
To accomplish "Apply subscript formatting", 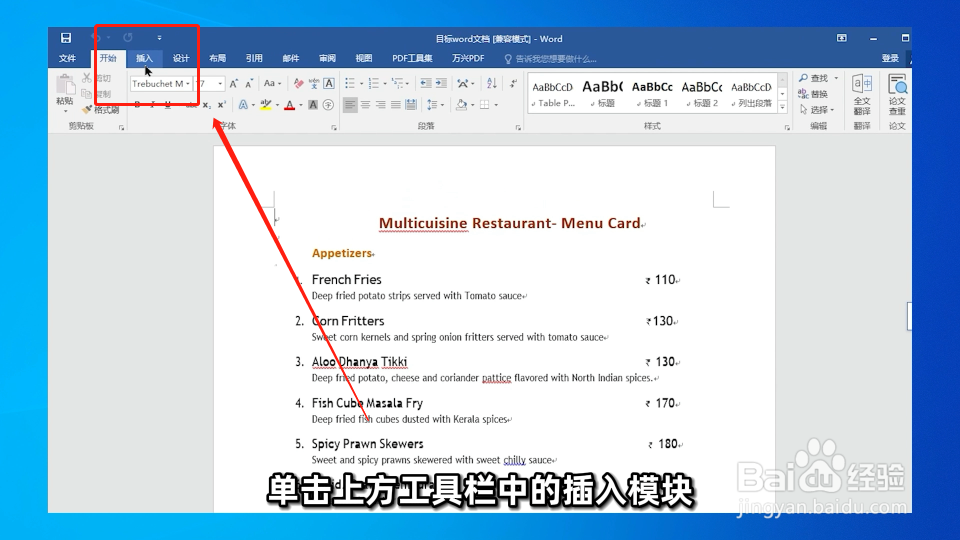I will pos(206,105).
